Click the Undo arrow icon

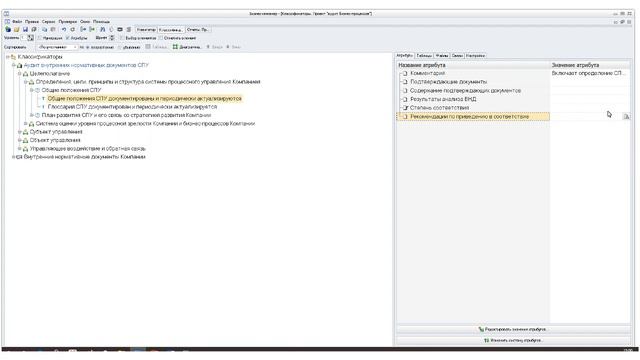tap(64, 29)
